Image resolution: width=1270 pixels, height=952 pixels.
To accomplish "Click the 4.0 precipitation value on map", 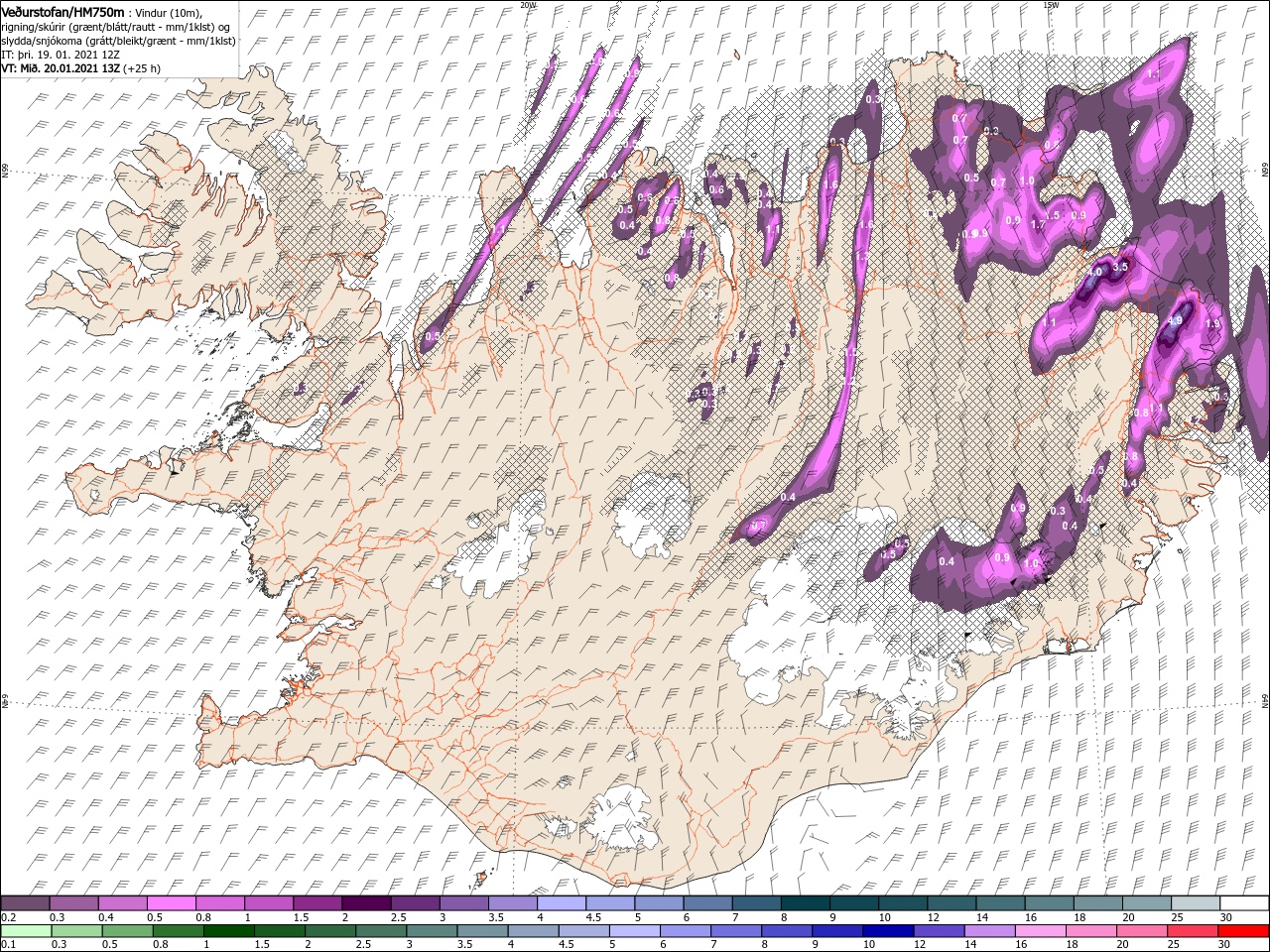I will click(x=1095, y=271).
